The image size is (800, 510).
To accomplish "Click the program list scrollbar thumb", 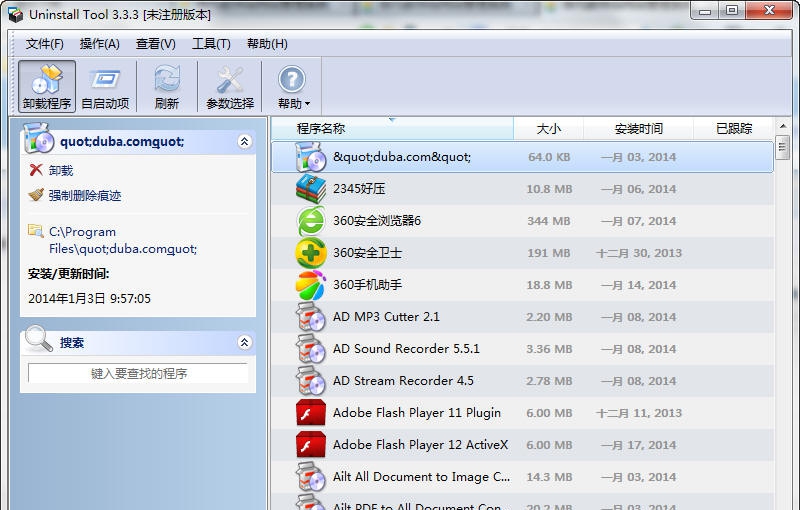I will point(782,147).
